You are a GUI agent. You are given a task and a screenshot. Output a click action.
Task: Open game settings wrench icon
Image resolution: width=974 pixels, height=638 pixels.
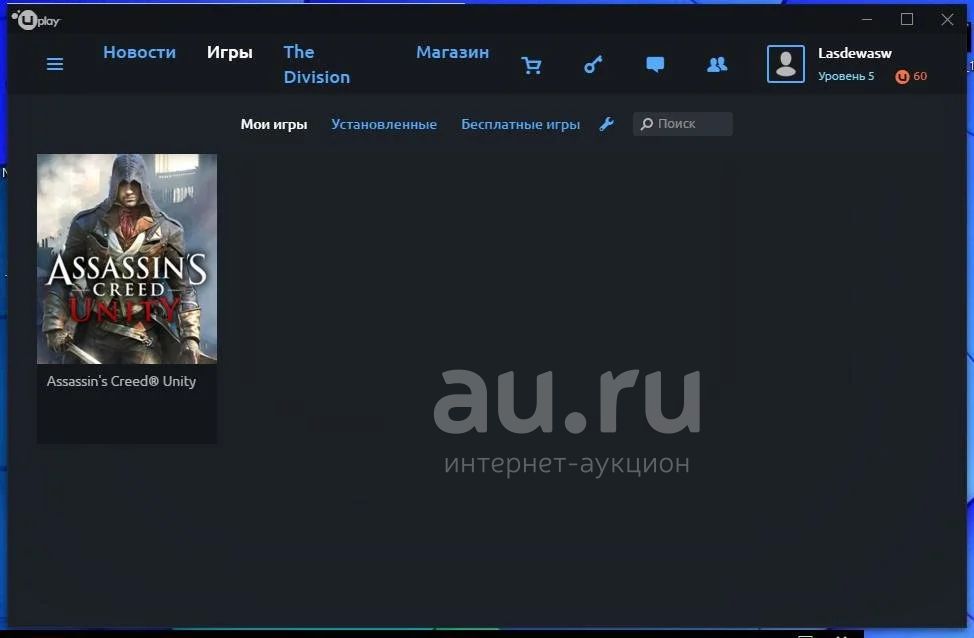coord(606,124)
